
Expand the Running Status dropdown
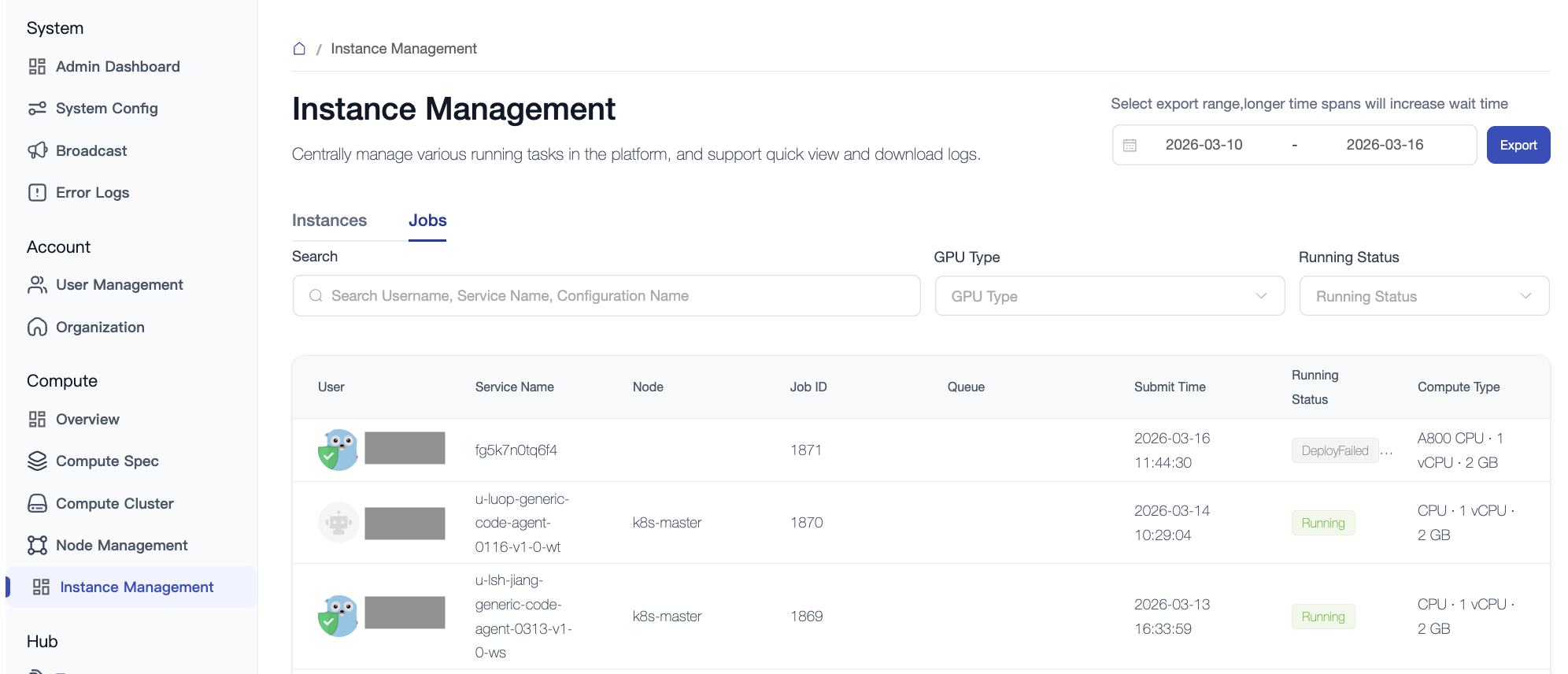click(1423, 296)
